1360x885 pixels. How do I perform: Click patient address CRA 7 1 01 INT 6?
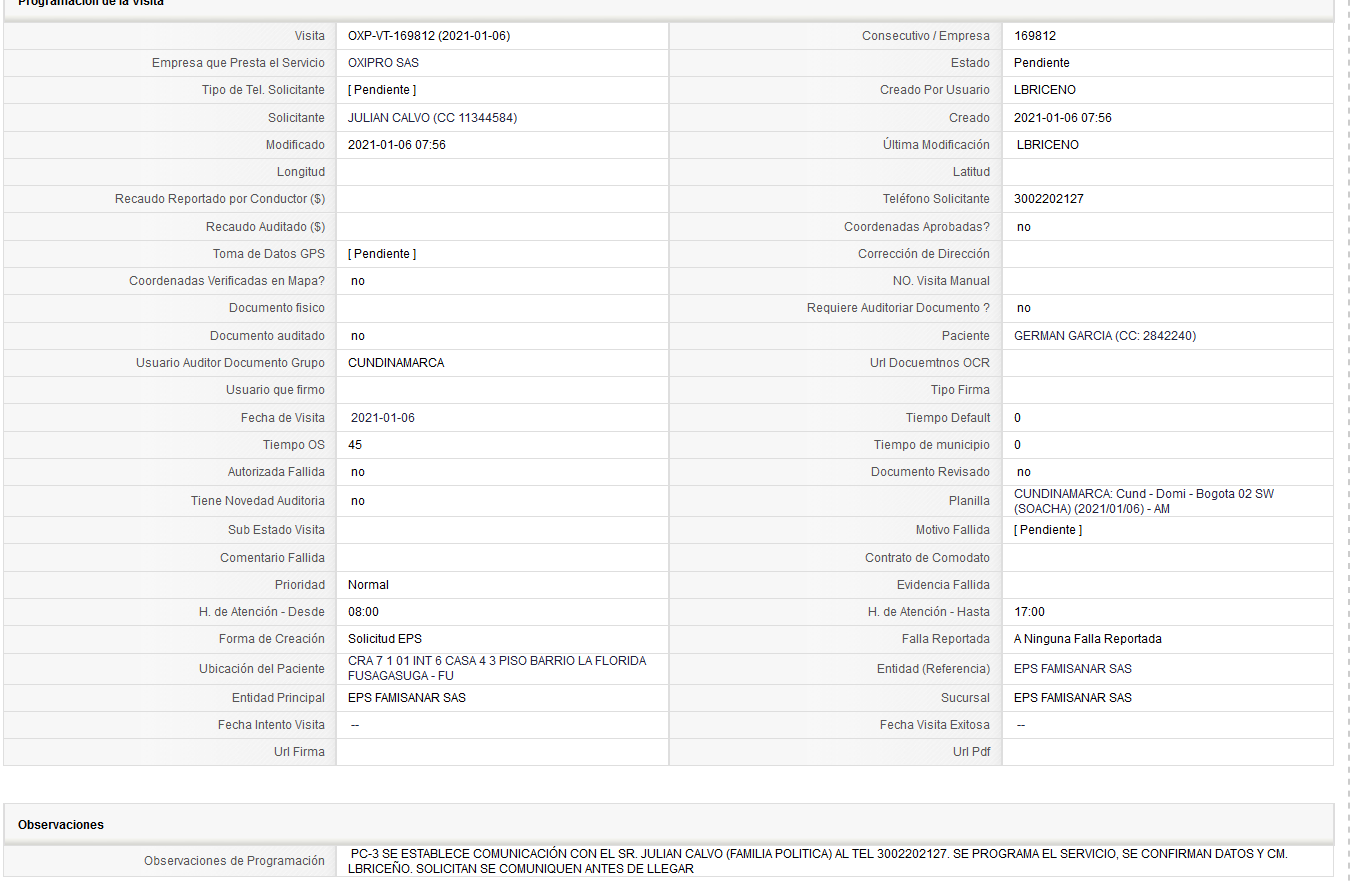tap(497, 668)
